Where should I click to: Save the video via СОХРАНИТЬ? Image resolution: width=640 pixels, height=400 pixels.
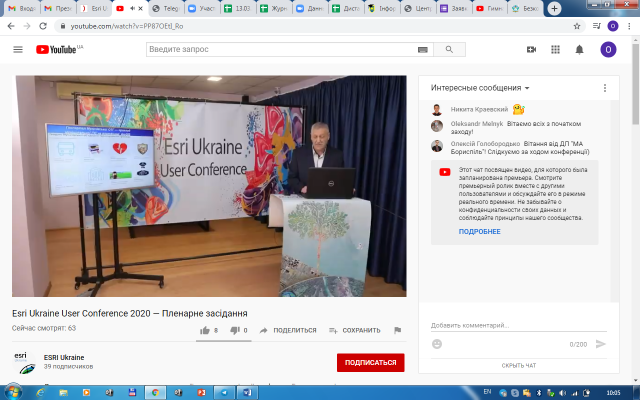(x=354, y=330)
